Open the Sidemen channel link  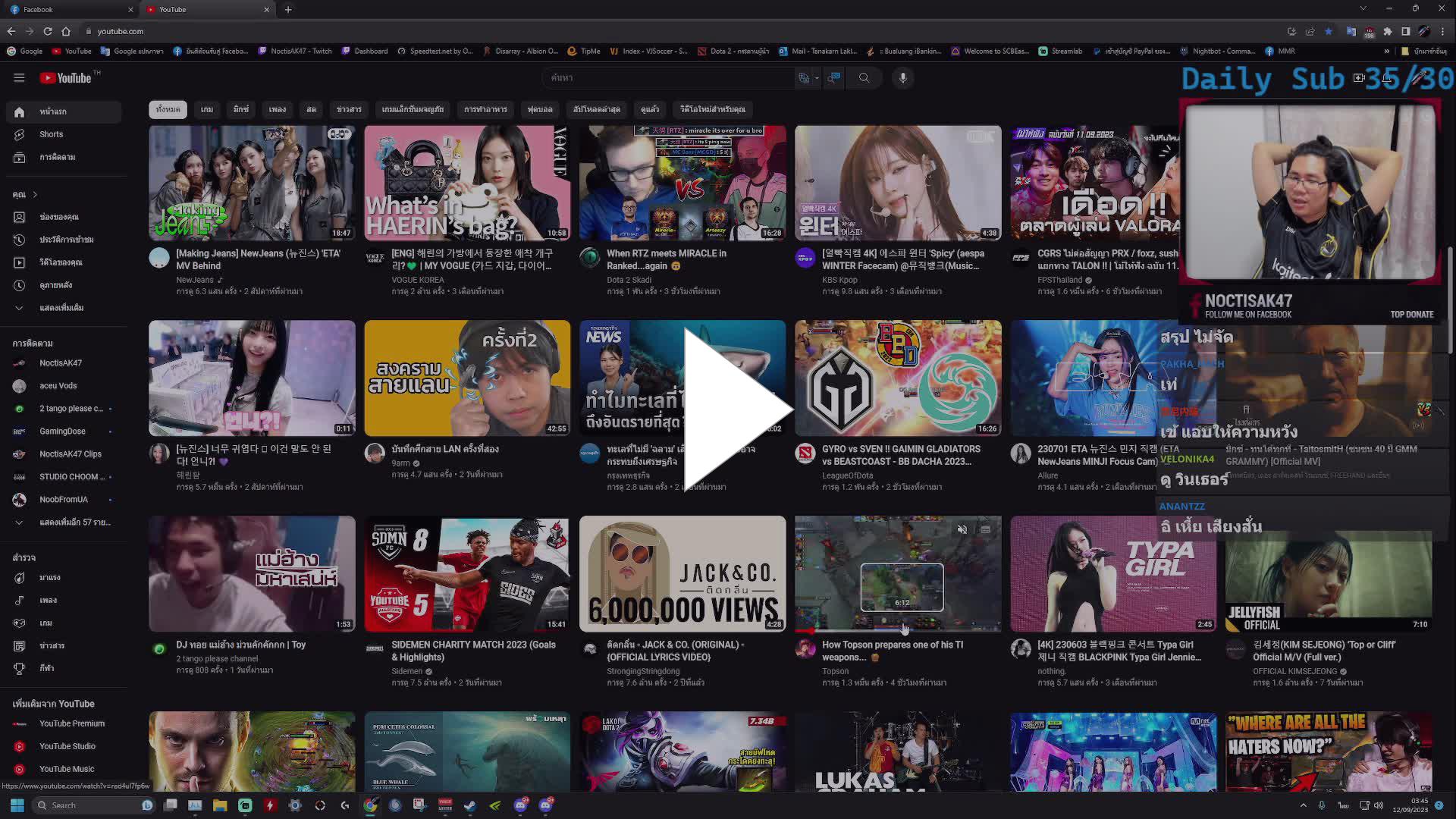coord(407,670)
